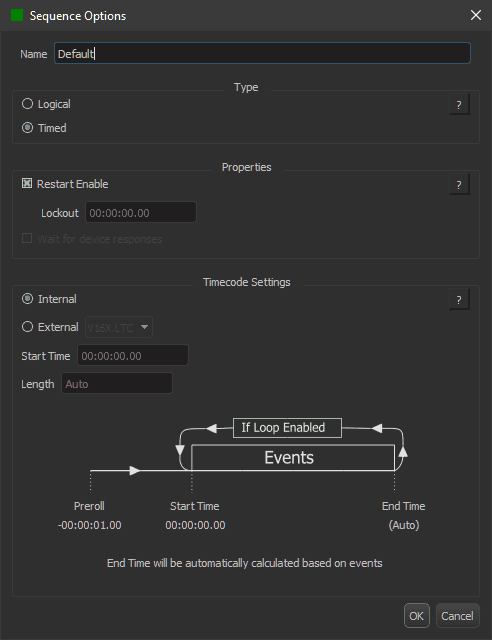Click the Name field containing Default
Viewport: 492px width, 640px height.
[x=263, y=53]
